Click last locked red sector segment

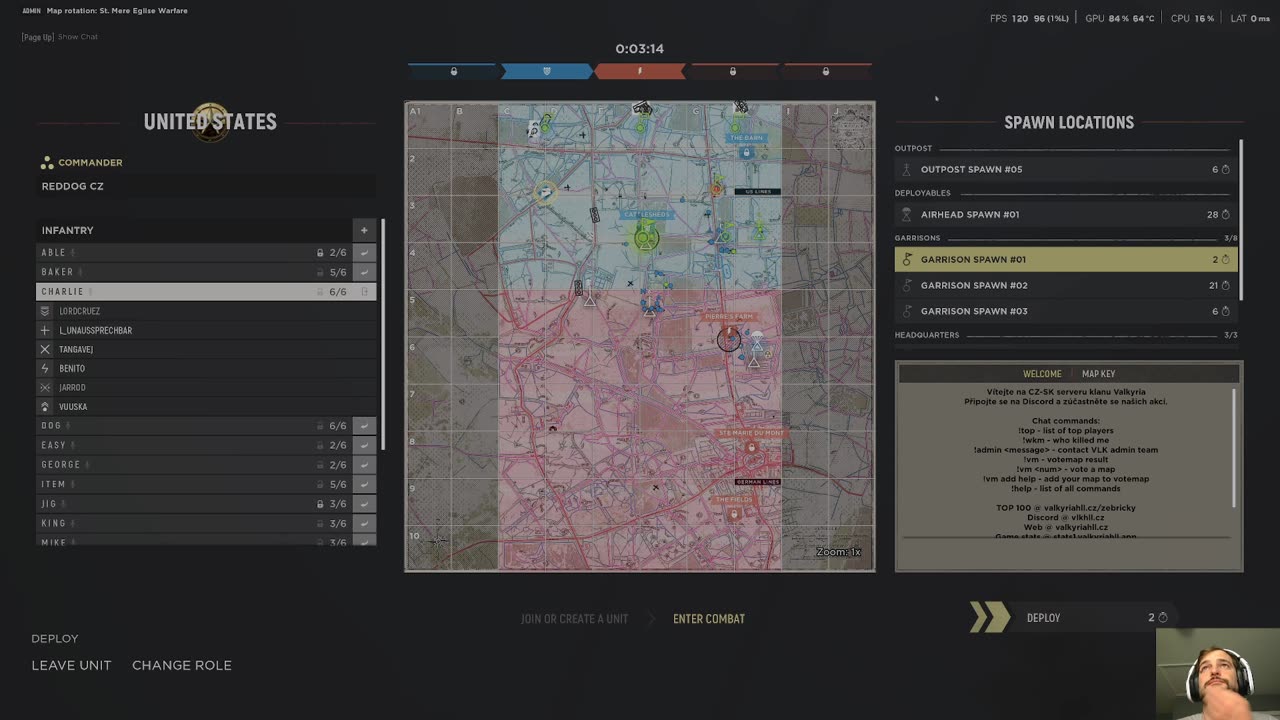point(825,71)
